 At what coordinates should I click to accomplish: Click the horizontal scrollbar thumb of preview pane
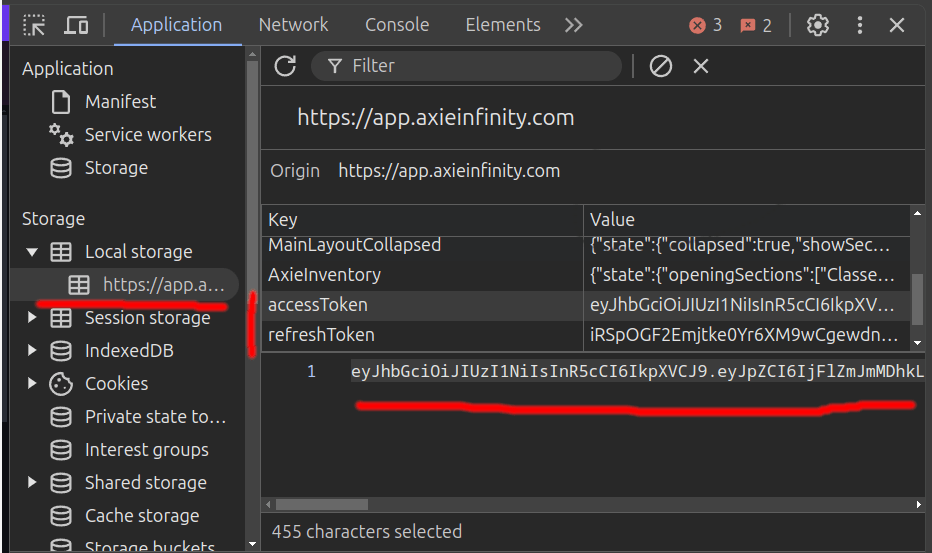tap(322, 505)
